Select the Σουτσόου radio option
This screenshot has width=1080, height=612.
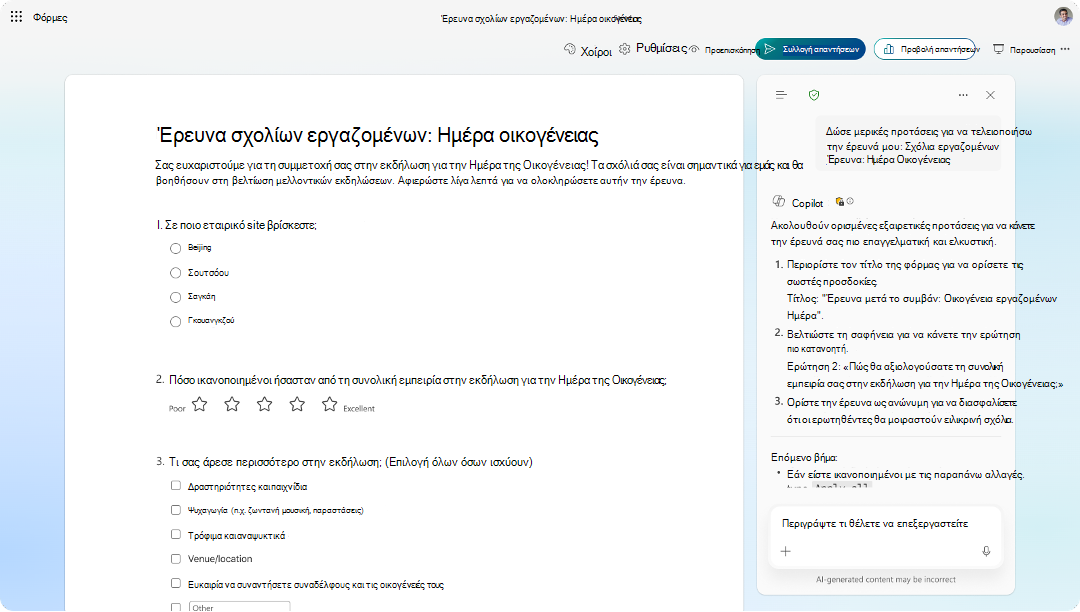click(176, 273)
